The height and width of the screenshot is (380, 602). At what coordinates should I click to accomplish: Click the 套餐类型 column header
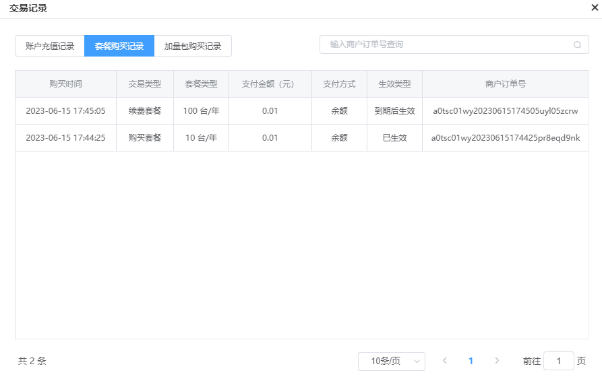(201, 84)
